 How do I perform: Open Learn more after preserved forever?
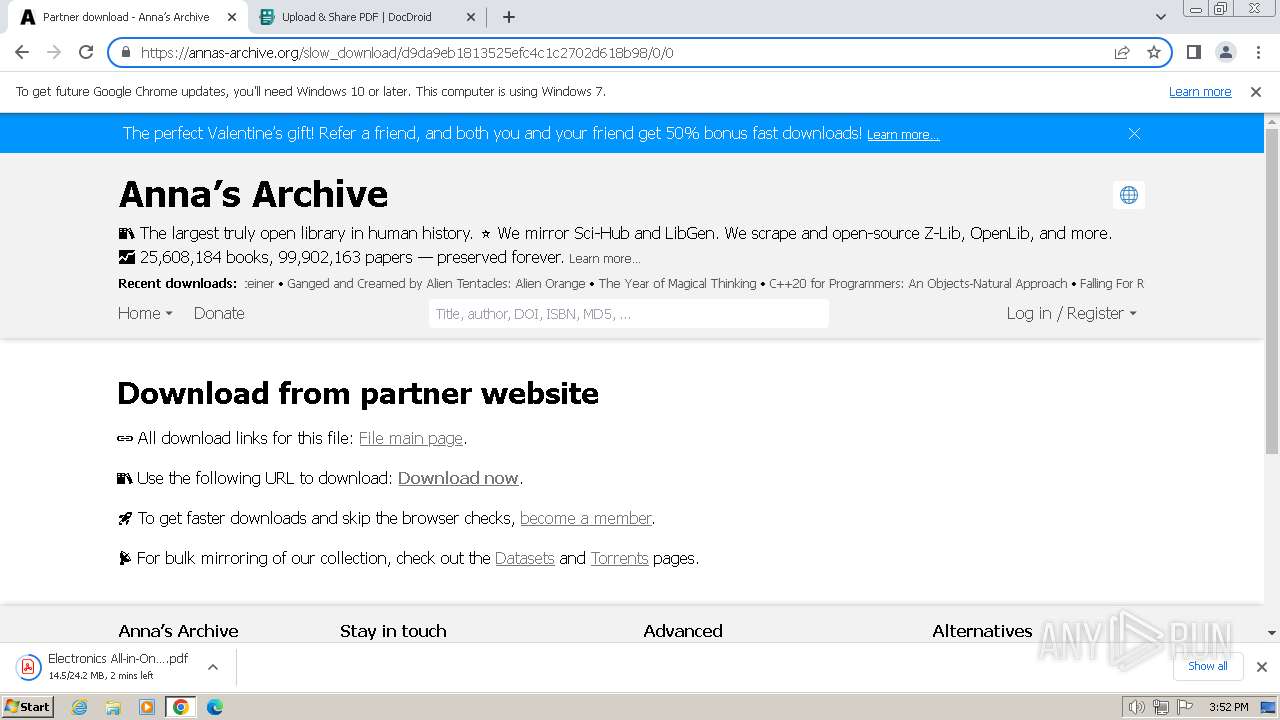[604, 258]
